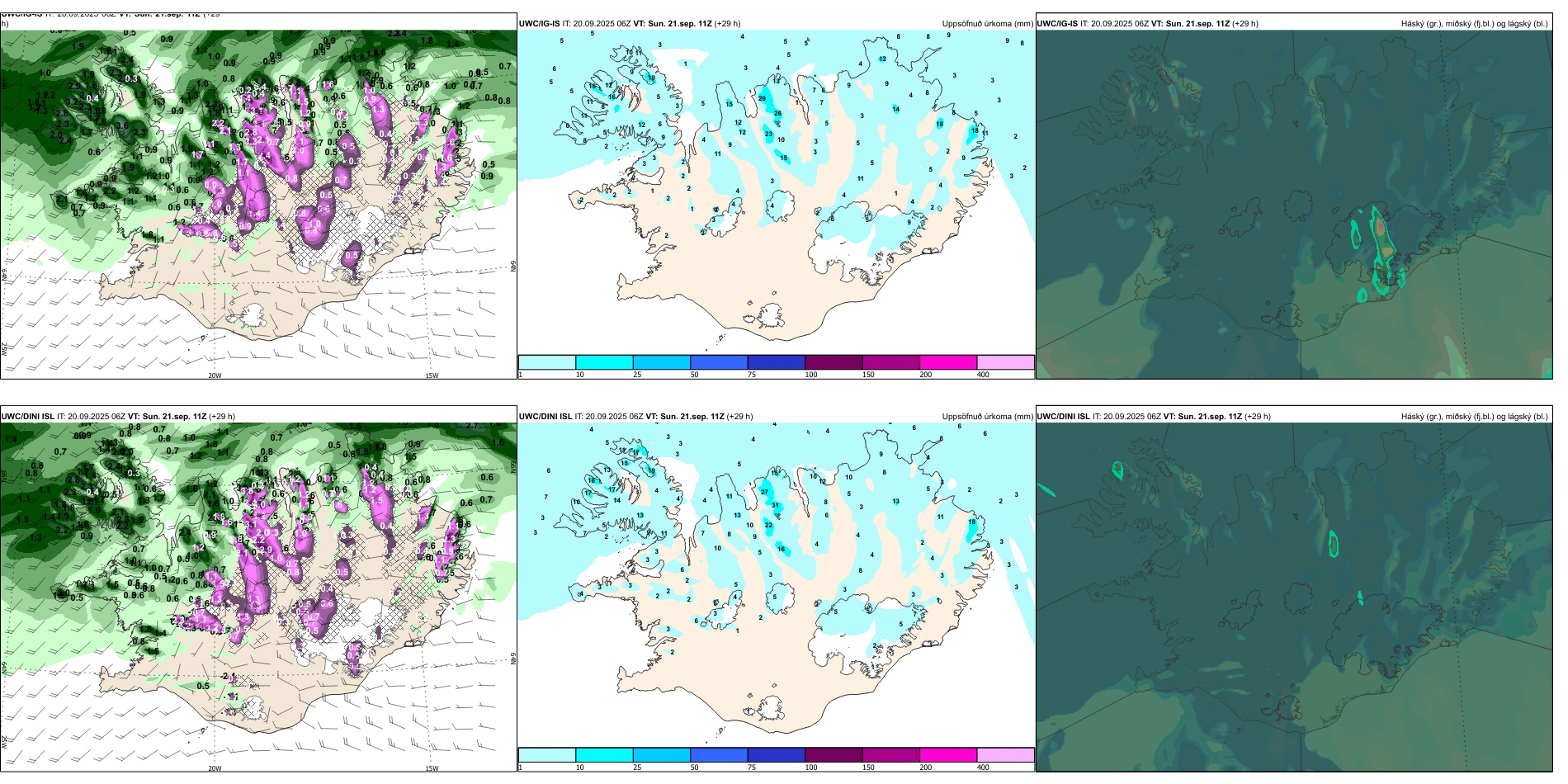Pick the above-400 mm pale pink swatch in IG-IS legend
This screenshot has width=1568, height=784.
coord(1005,362)
